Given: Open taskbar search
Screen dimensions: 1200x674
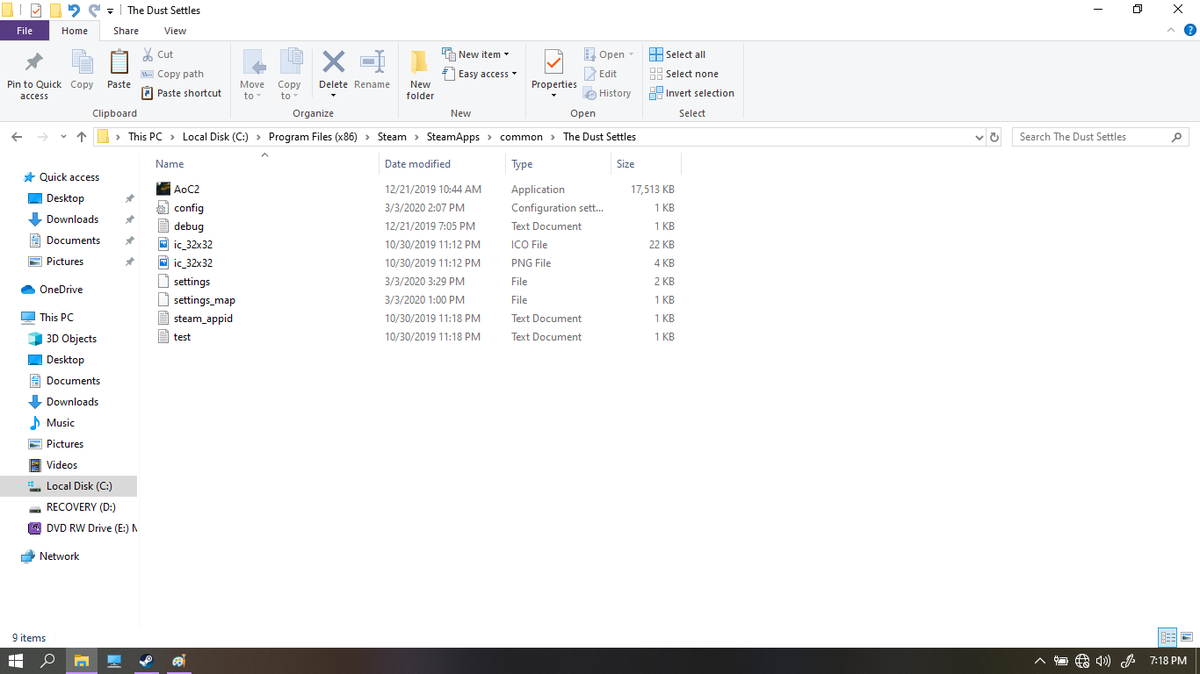Looking at the screenshot, I should point(48,661).
